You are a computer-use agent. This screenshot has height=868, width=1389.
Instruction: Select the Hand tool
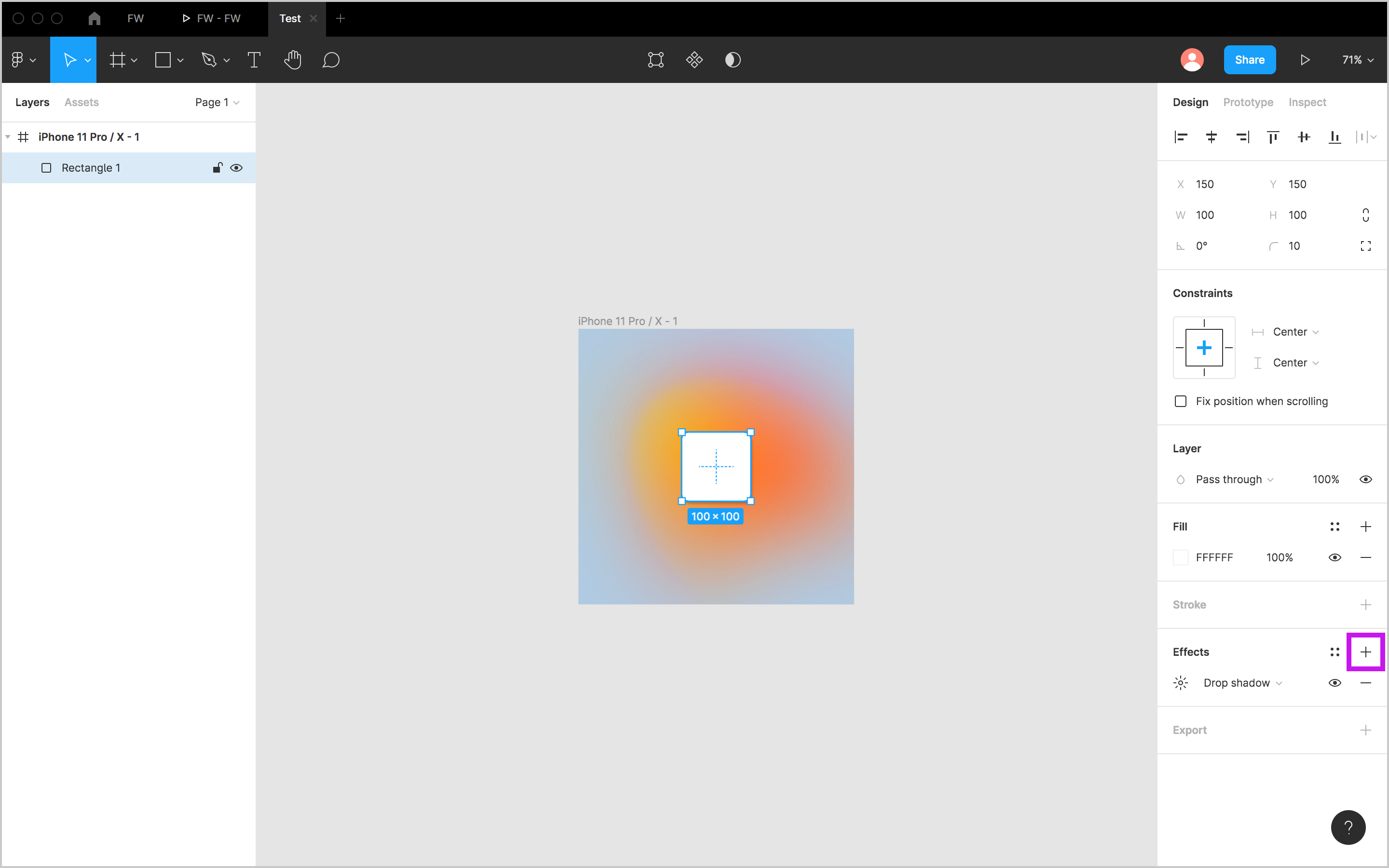click(x=292, y=60)
